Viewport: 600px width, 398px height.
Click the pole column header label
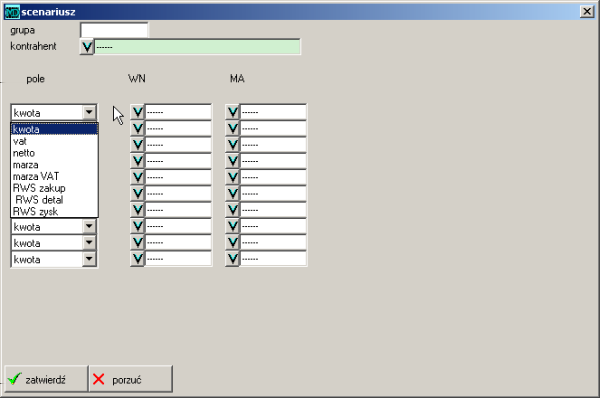pos(36,79)
